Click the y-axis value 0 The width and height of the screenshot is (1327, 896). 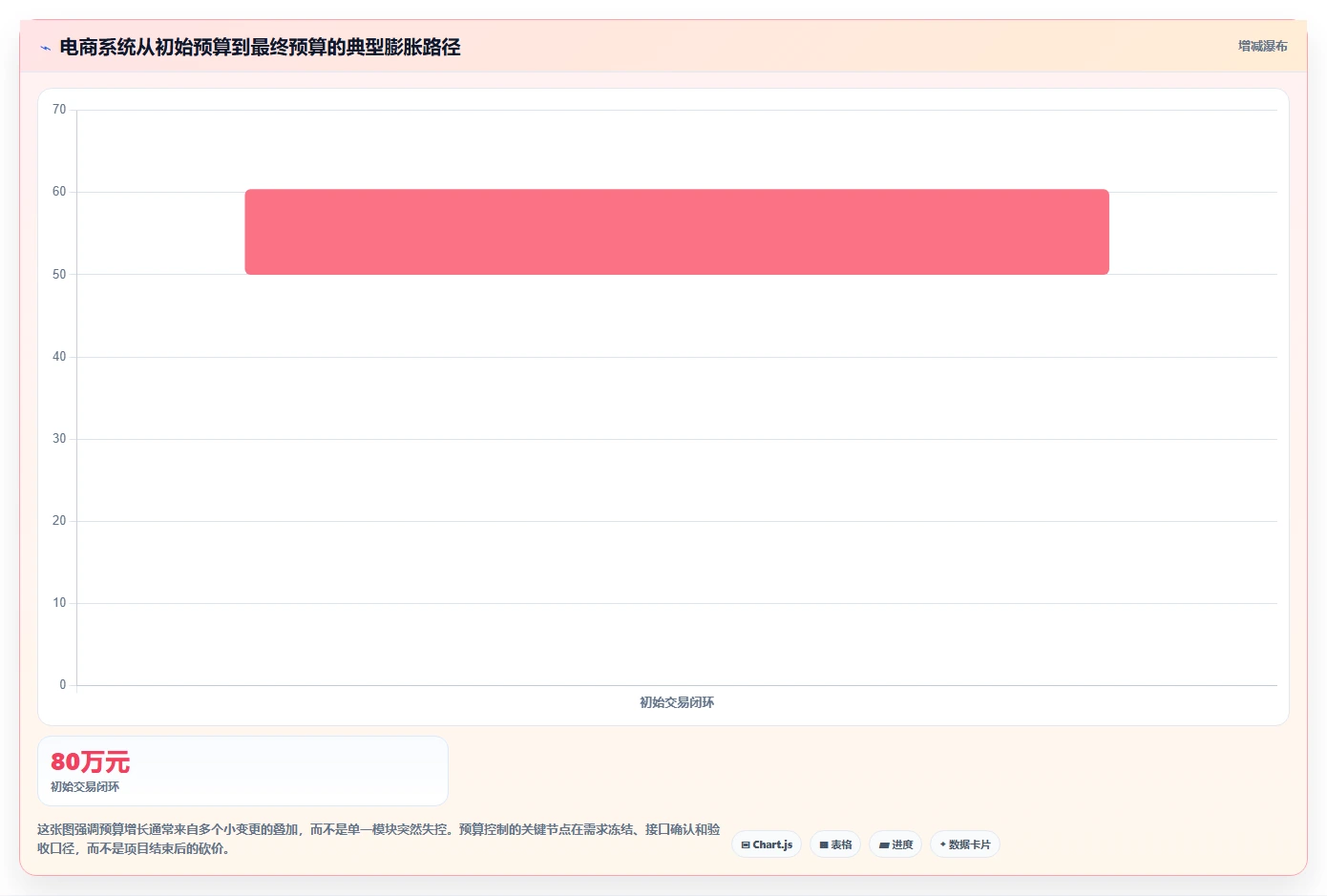pyautogui.click(x=63, y=685)
